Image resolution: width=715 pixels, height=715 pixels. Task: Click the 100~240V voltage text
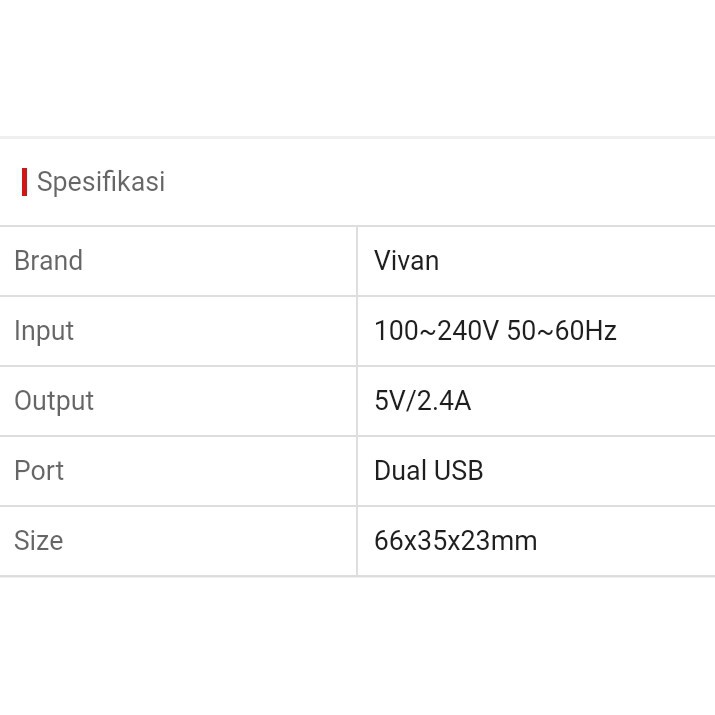[436, 331]
